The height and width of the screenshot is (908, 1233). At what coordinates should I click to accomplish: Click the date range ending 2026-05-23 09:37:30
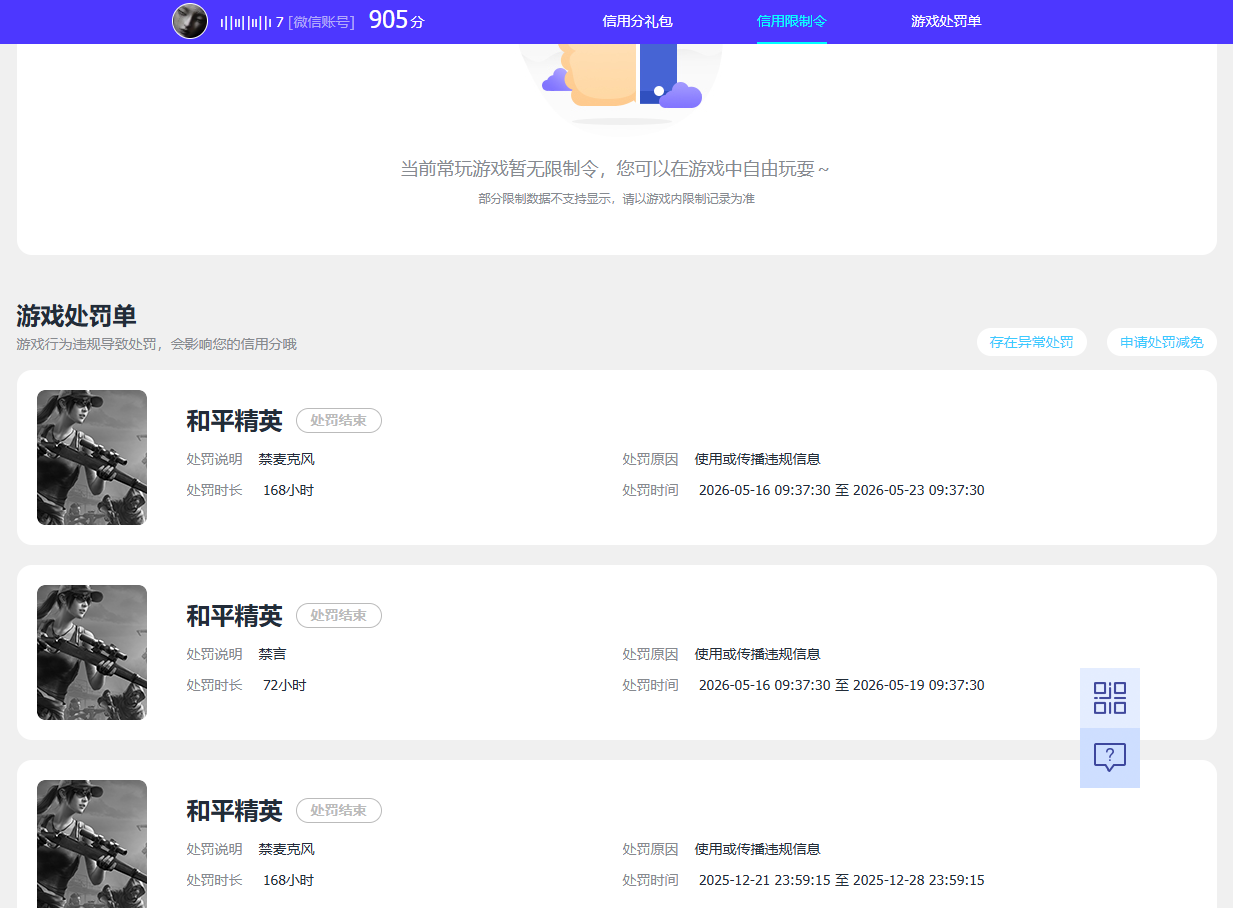coord(841,491)
